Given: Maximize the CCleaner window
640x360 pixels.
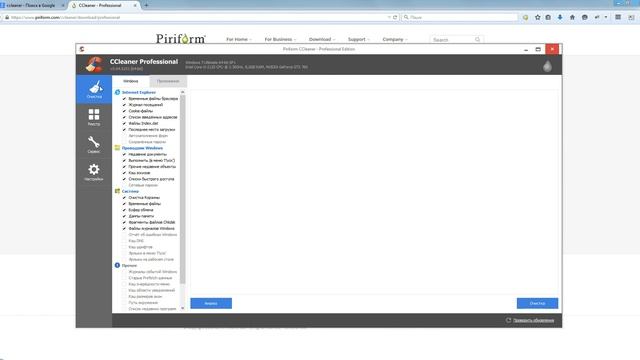Looking at the screenshot, I should [538, 49].
